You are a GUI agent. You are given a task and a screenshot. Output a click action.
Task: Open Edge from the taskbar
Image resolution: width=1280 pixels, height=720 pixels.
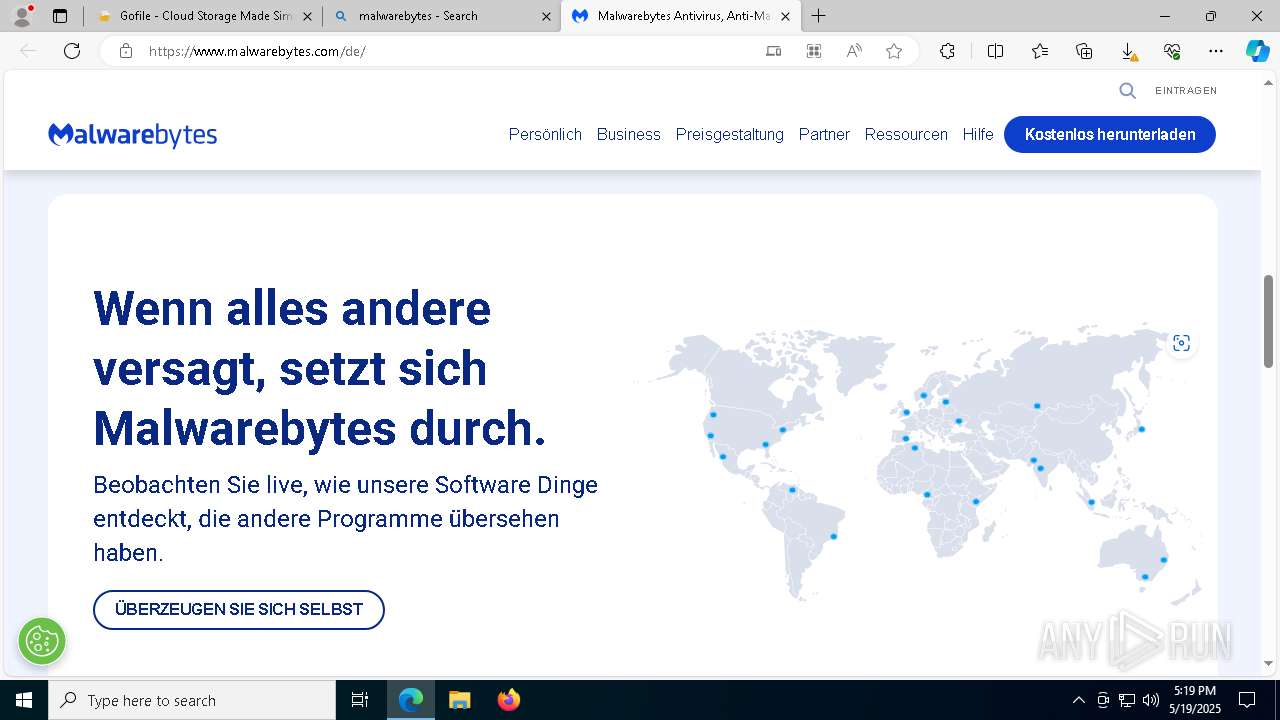[x=411, y=700]
